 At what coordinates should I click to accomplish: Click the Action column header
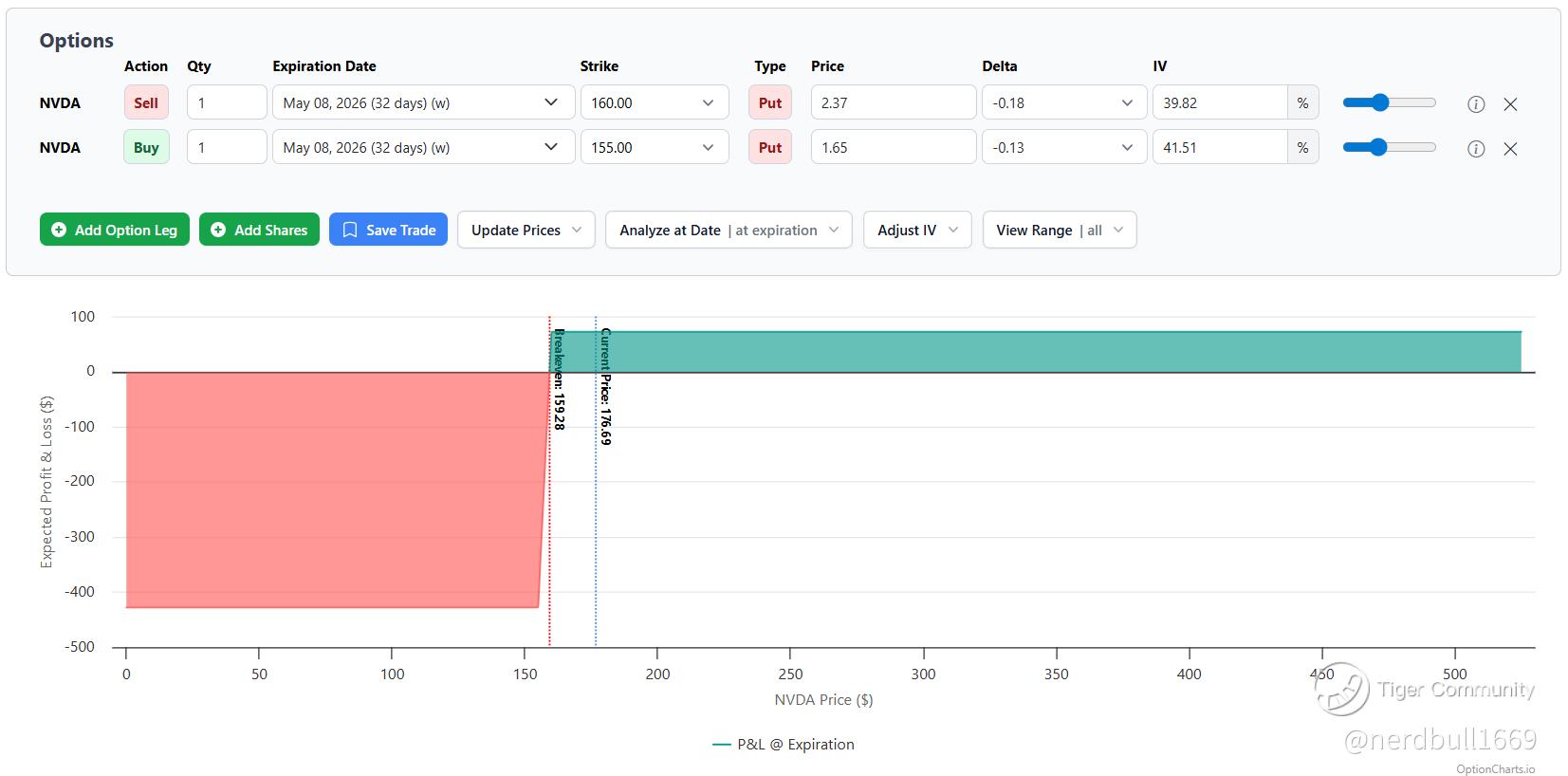point(146,66)
